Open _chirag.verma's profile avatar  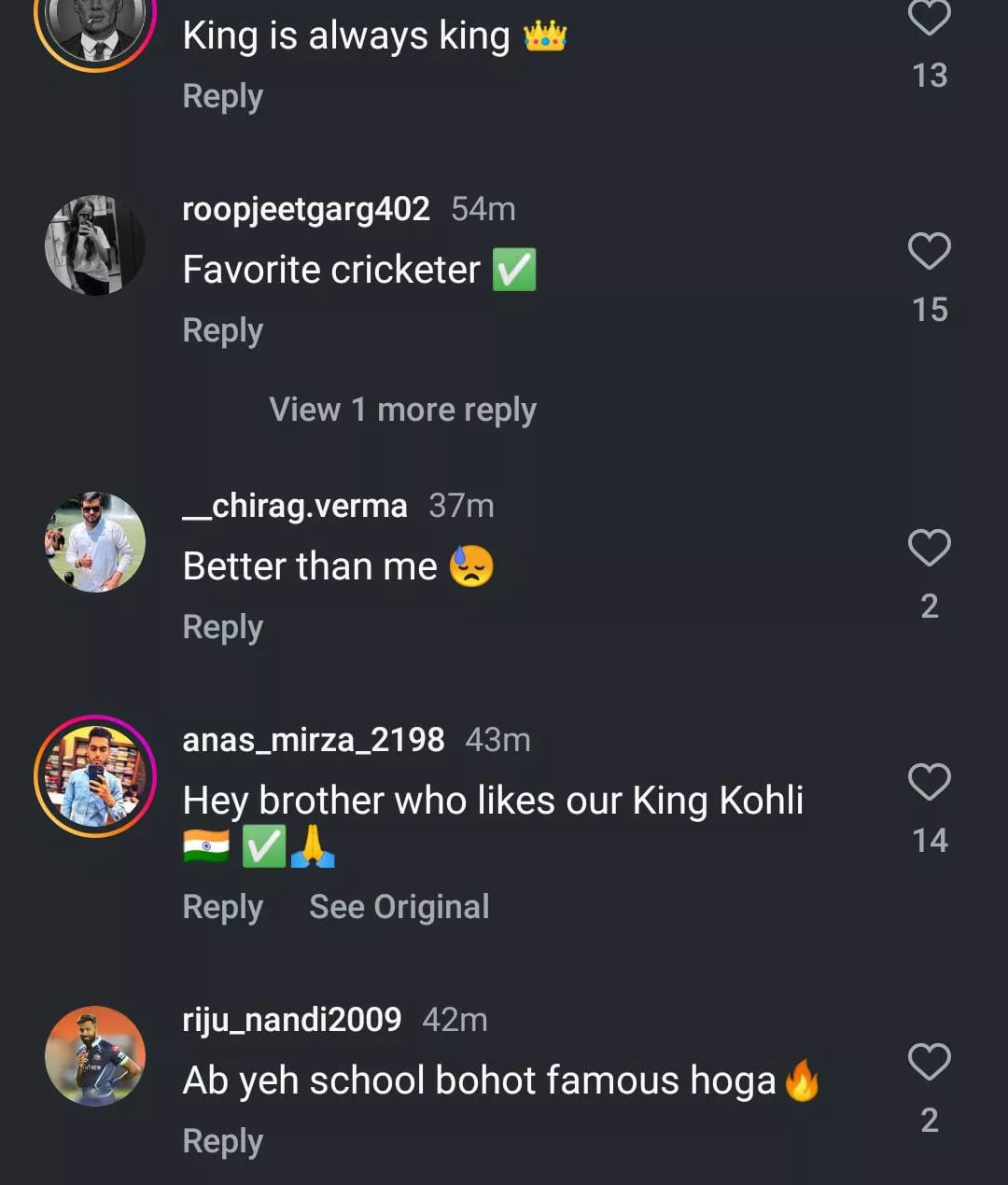(95, 542)
